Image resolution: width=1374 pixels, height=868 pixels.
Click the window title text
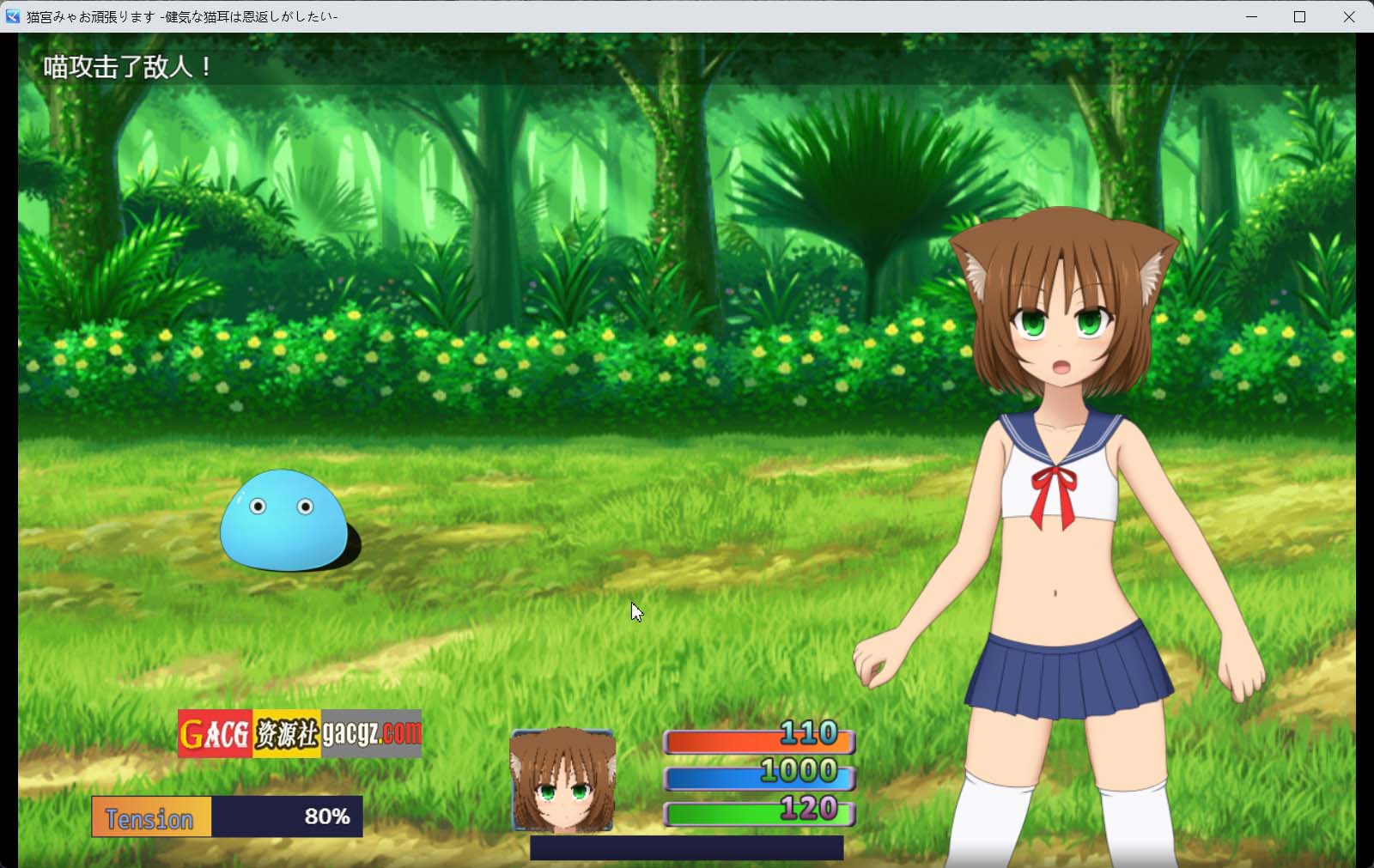point(182,16)
